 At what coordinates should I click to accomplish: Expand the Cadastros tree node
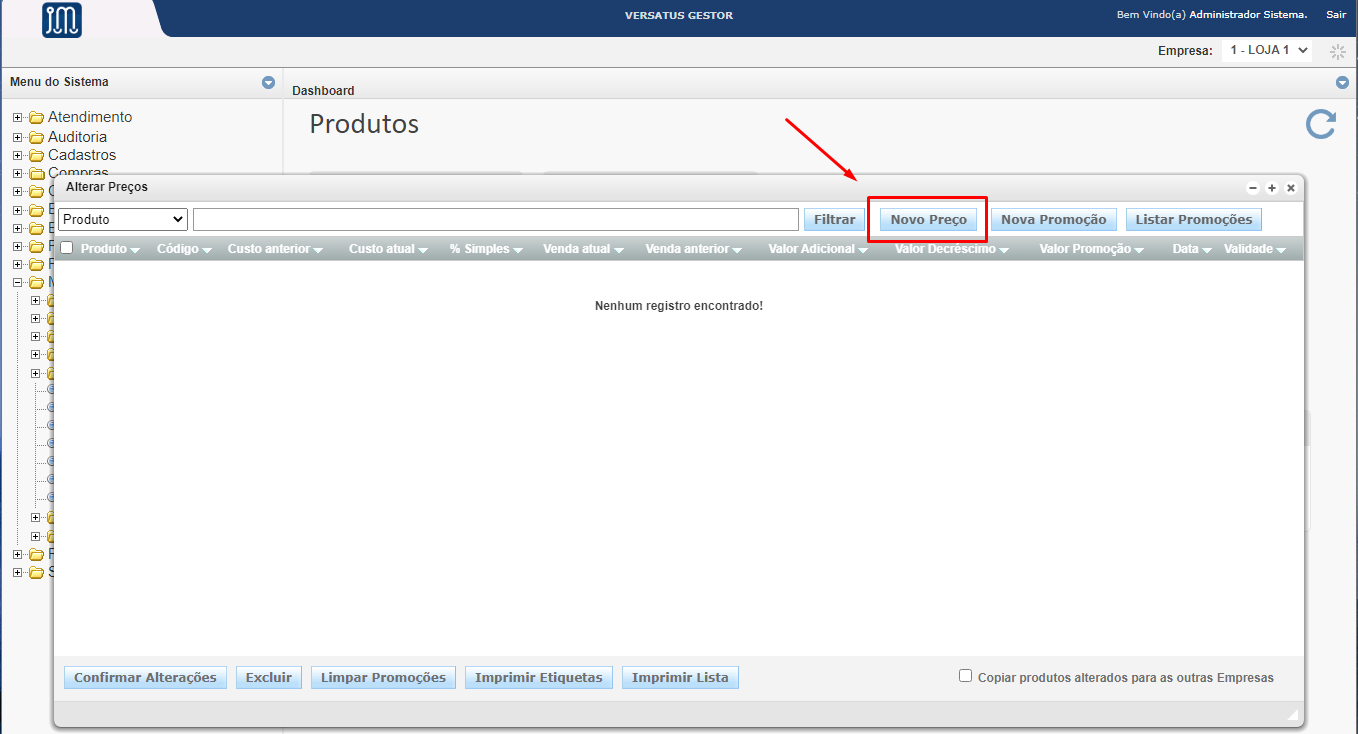(x=17, y=156)
